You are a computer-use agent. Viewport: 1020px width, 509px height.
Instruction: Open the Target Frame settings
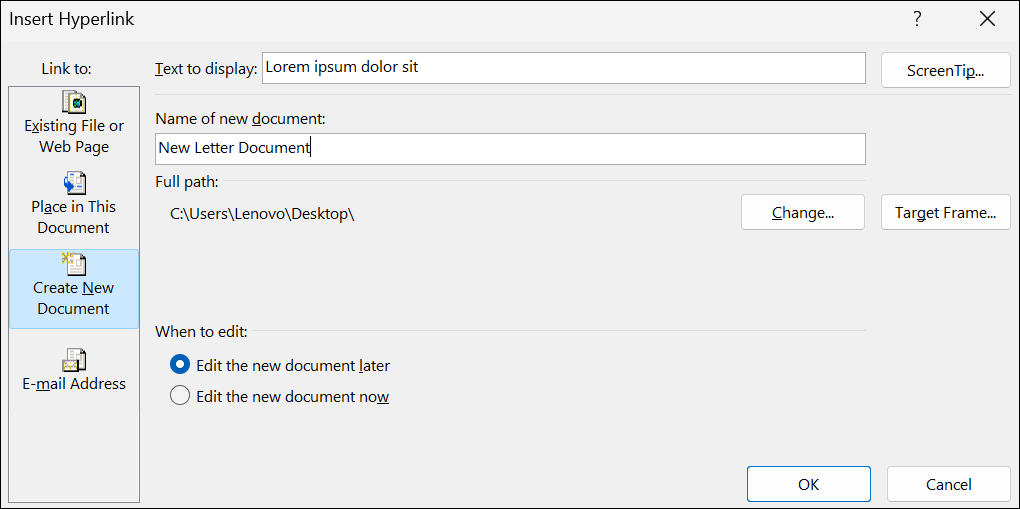[945, 212]
